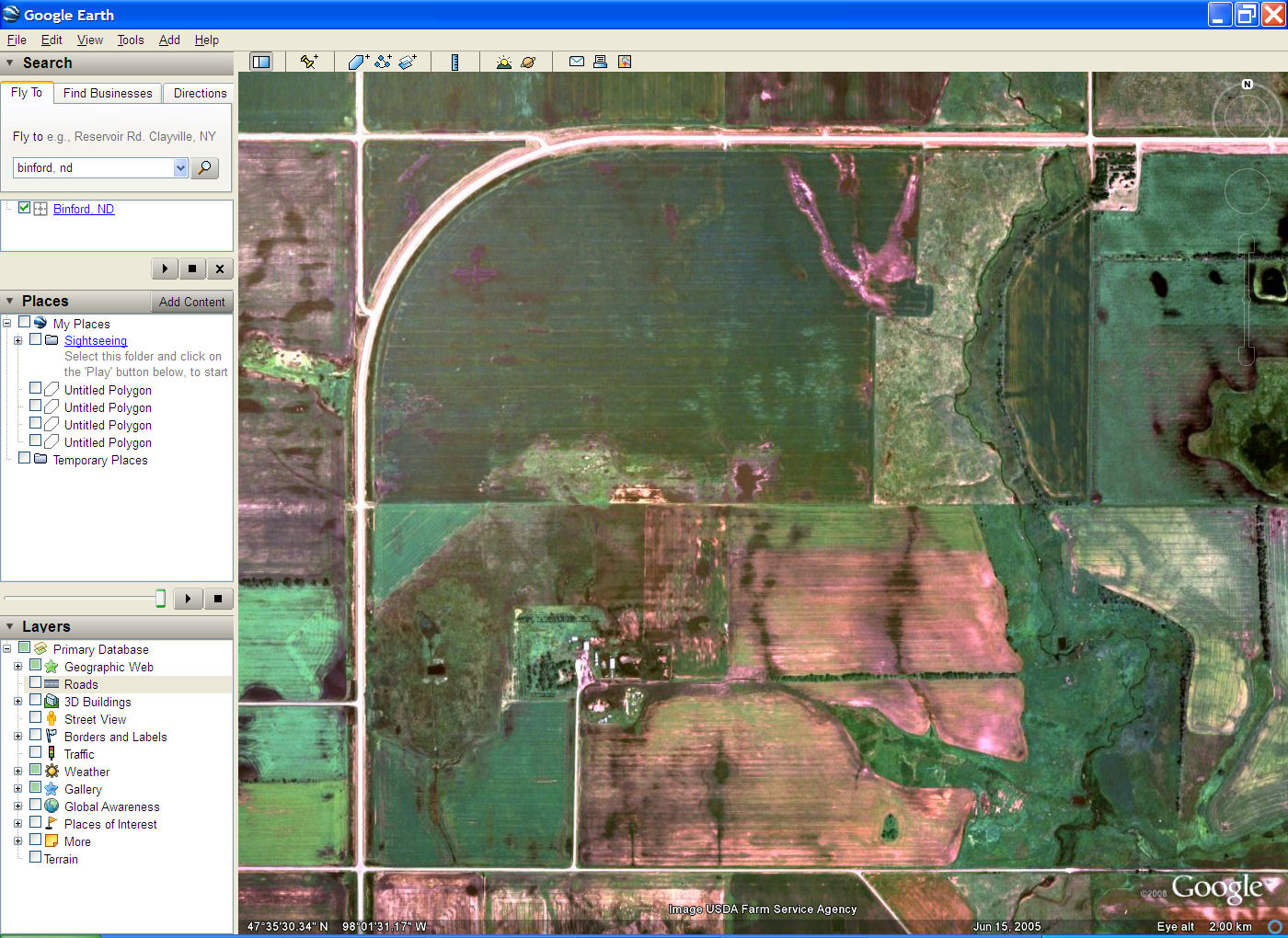Click the Jun 15, 2005 imagery date
This screenshot has height=938, width=1288.
(1007, 926)
